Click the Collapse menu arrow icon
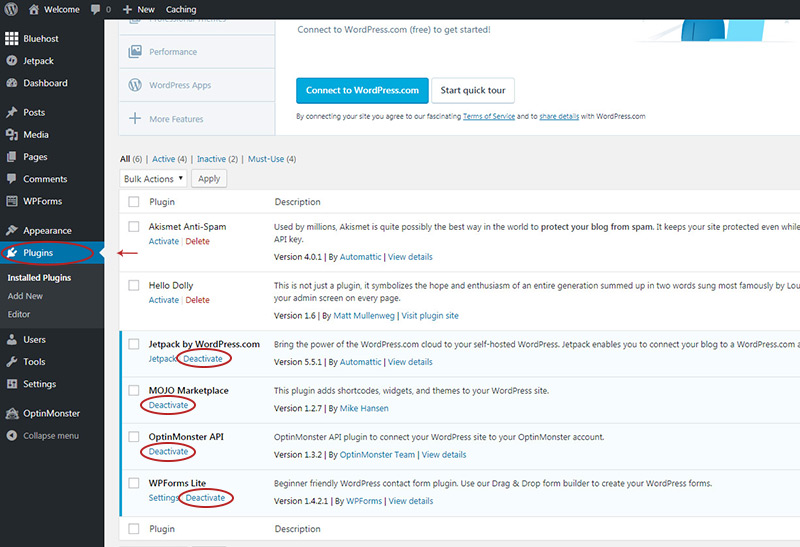800x547 pixels. [x=12, y=435]
